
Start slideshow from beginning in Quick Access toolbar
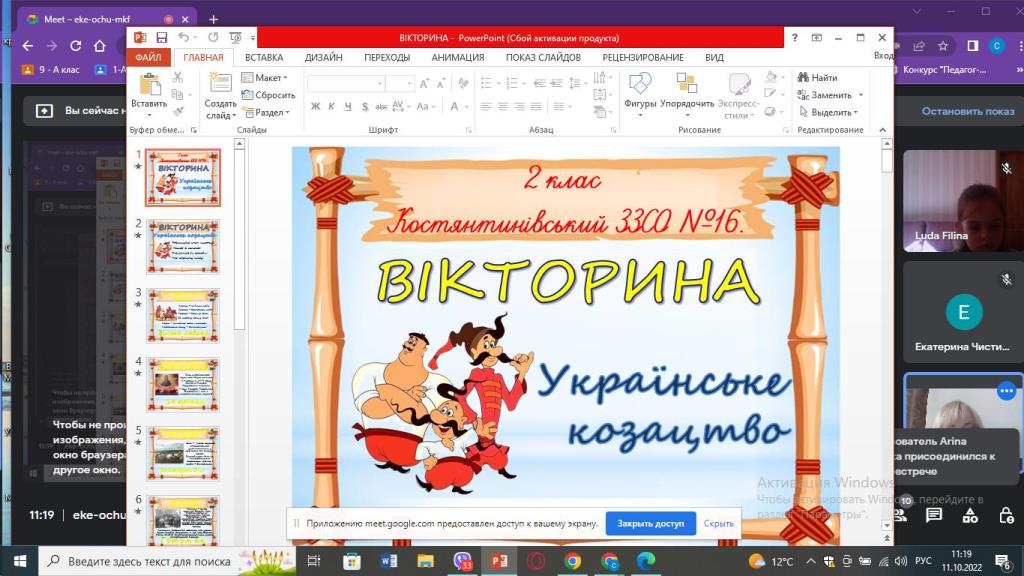point(236,38)
